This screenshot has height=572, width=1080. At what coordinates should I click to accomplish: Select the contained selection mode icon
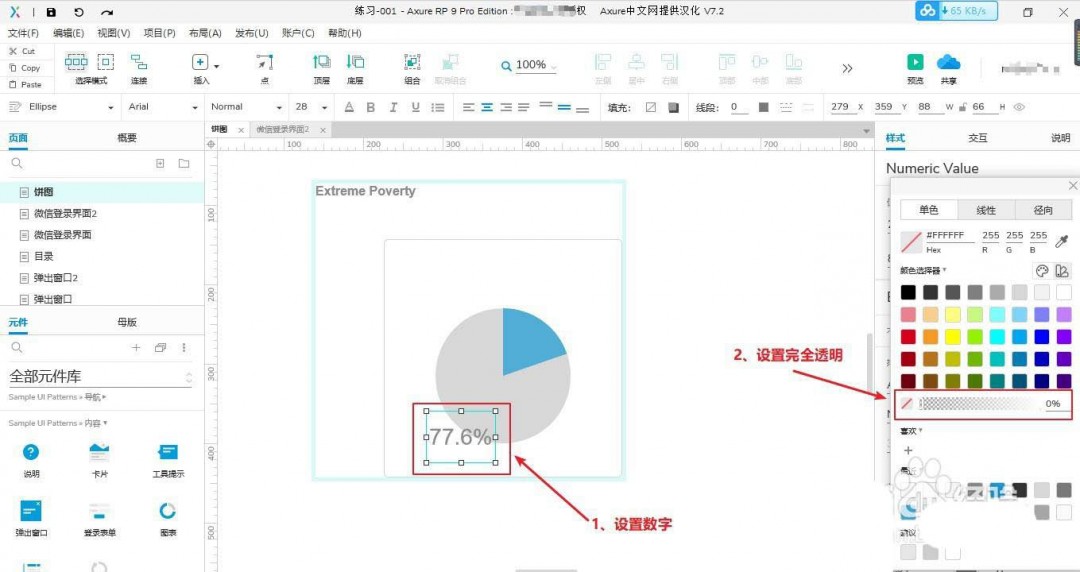pos(105,62)
